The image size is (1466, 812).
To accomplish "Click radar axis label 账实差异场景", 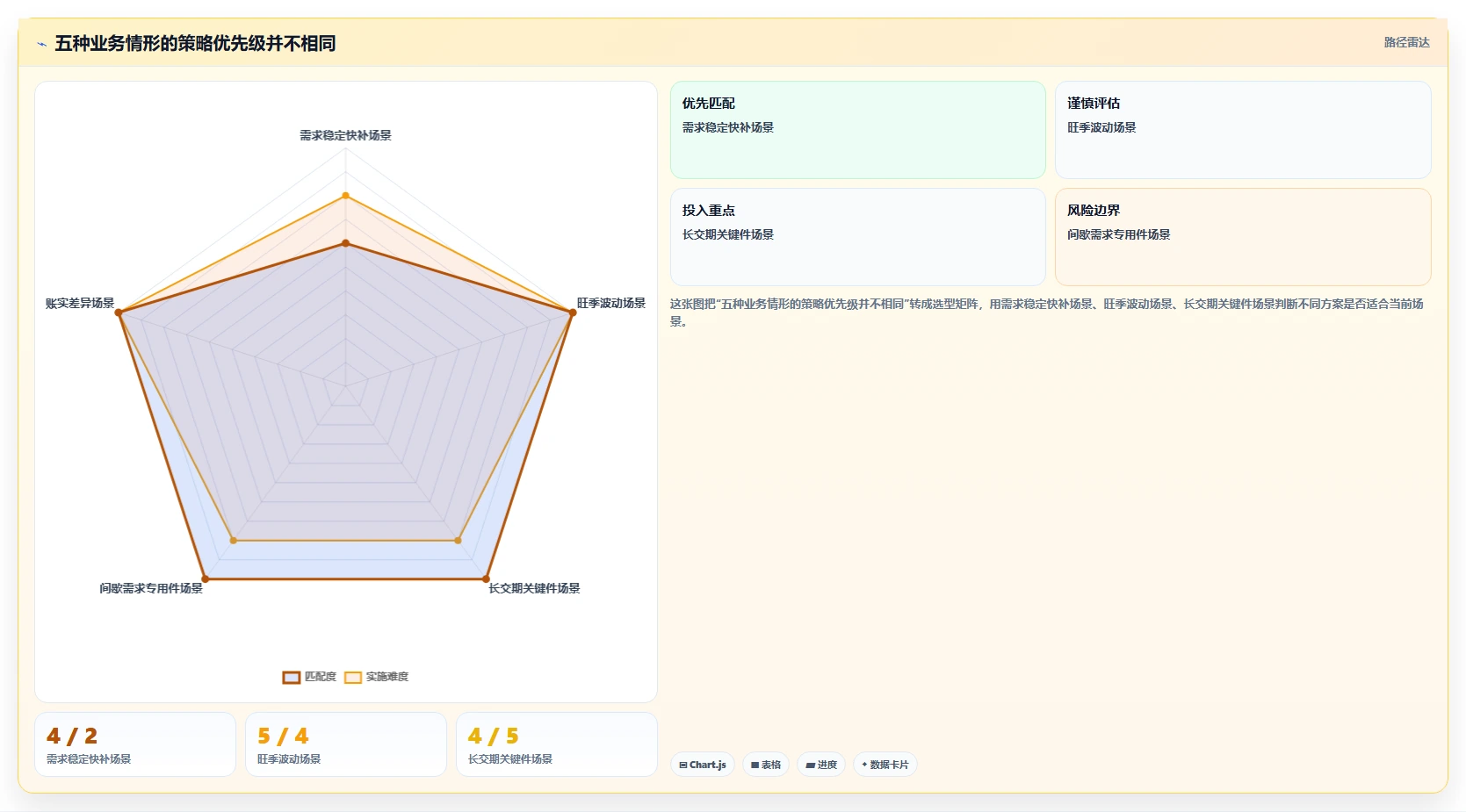I will pos(80,303).
